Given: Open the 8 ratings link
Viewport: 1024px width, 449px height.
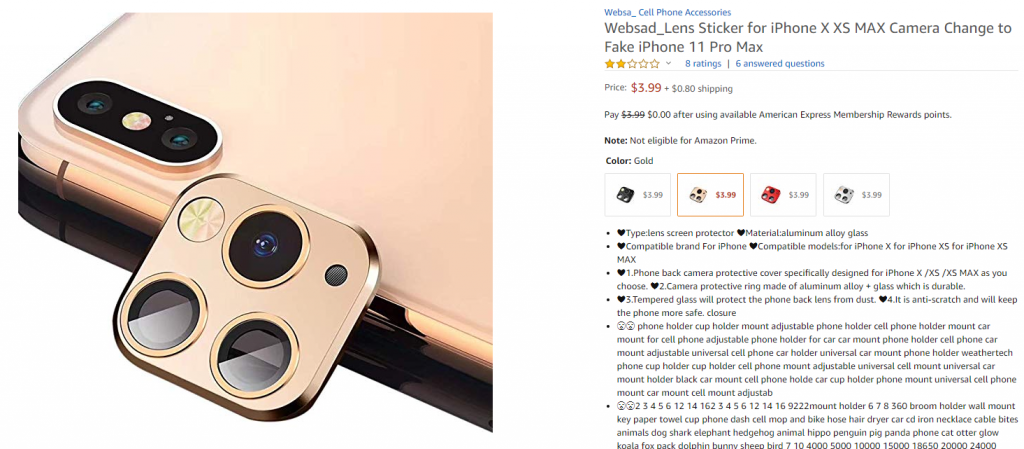Looking at the screenshot, I should 703,63.
